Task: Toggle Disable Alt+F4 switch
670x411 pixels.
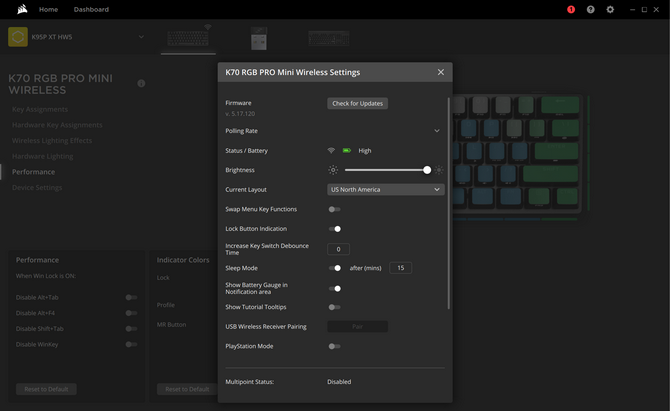Action: click(132, 313)
